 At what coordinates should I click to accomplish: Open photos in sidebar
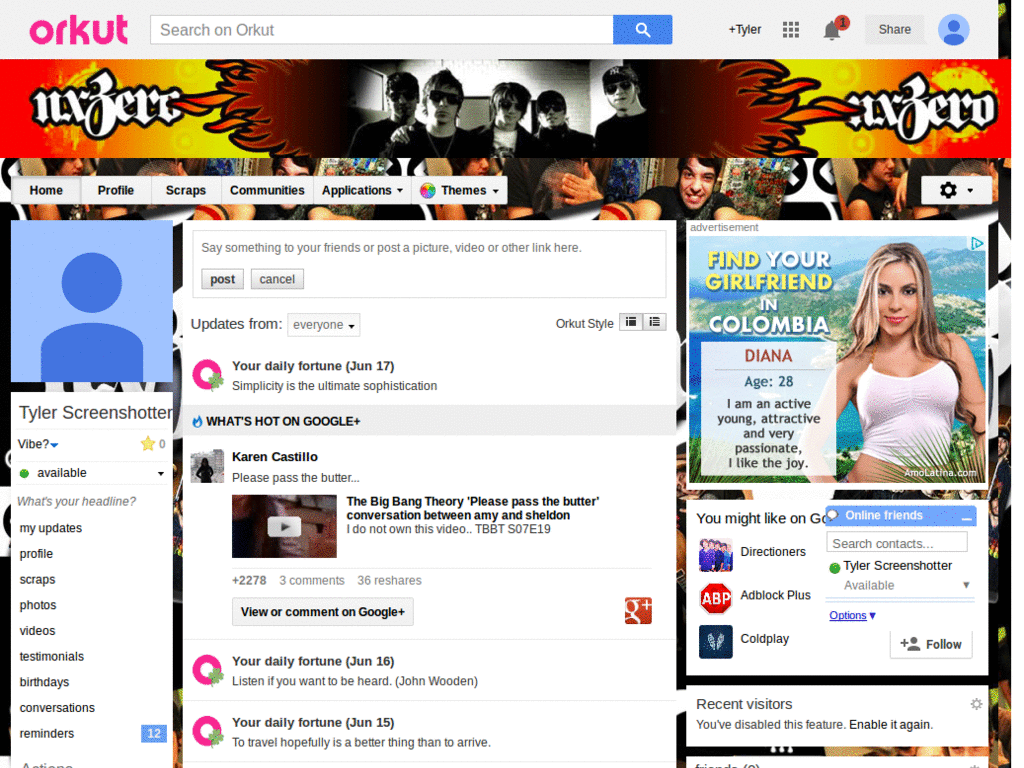38,605
